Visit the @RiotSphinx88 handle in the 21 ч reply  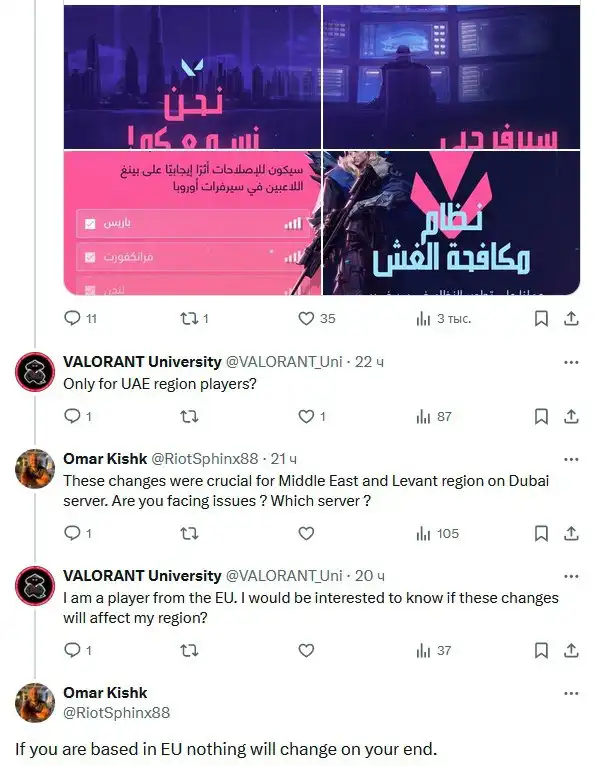204,459
